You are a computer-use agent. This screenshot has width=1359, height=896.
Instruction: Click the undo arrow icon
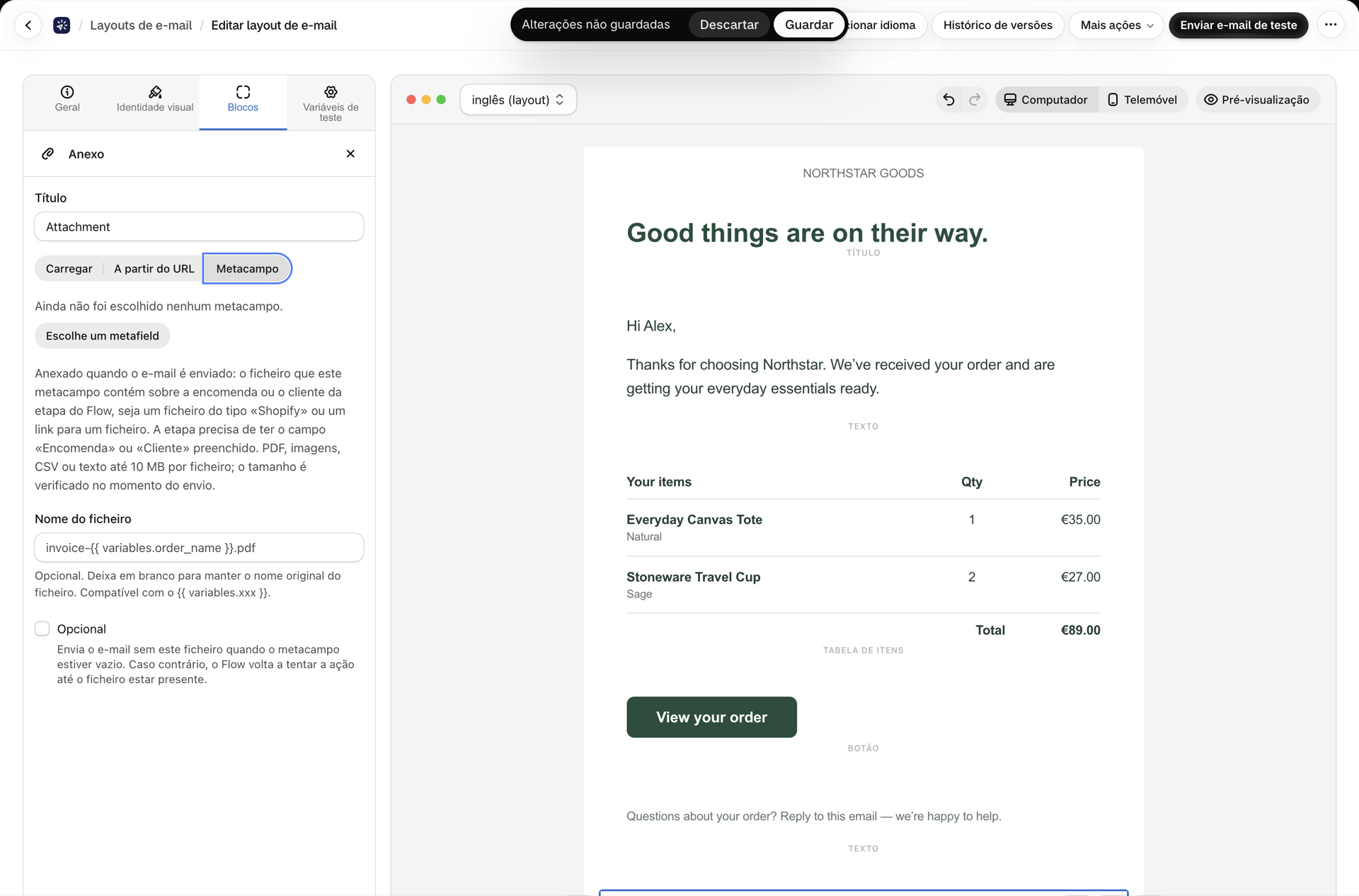(948, 100)
